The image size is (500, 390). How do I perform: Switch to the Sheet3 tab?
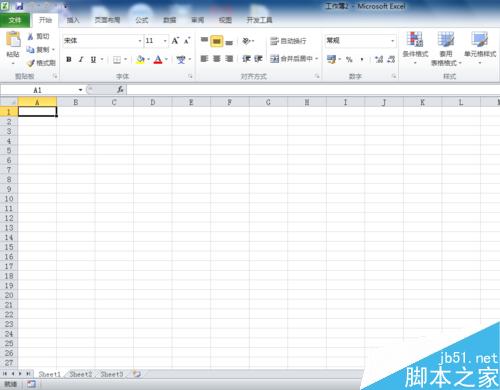click(x=112, y=374)
